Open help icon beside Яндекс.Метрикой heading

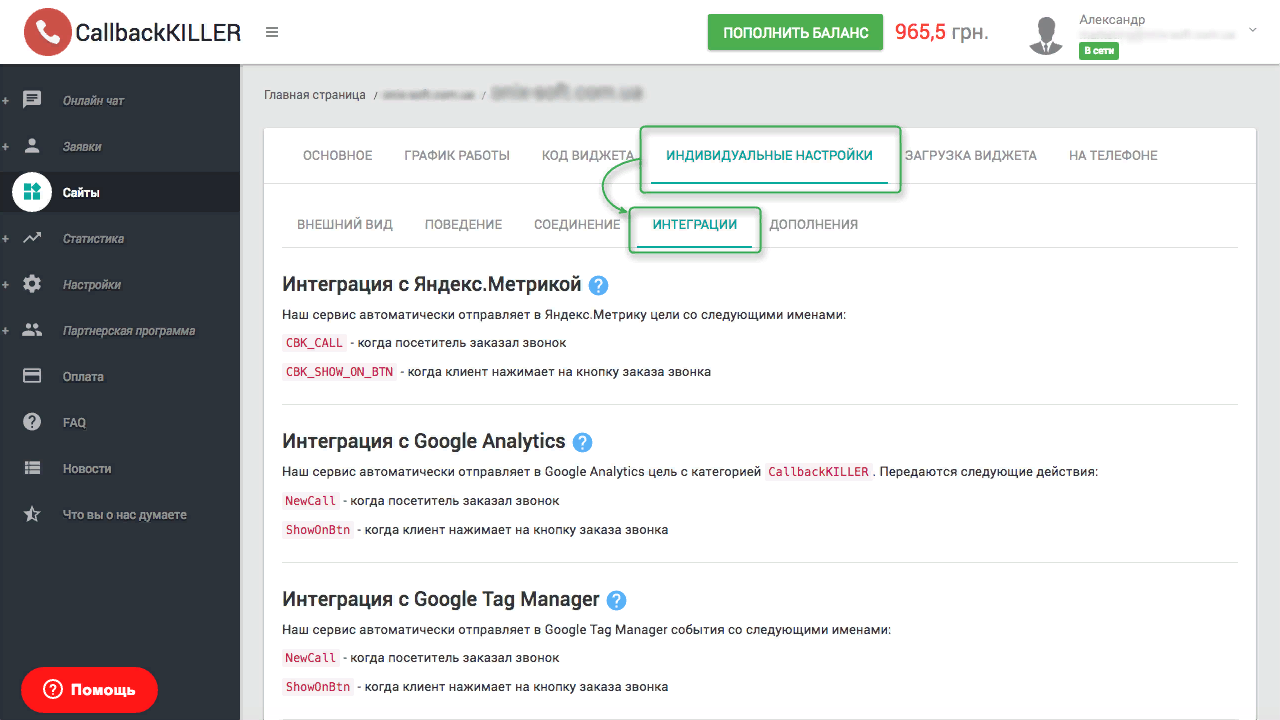598,285
